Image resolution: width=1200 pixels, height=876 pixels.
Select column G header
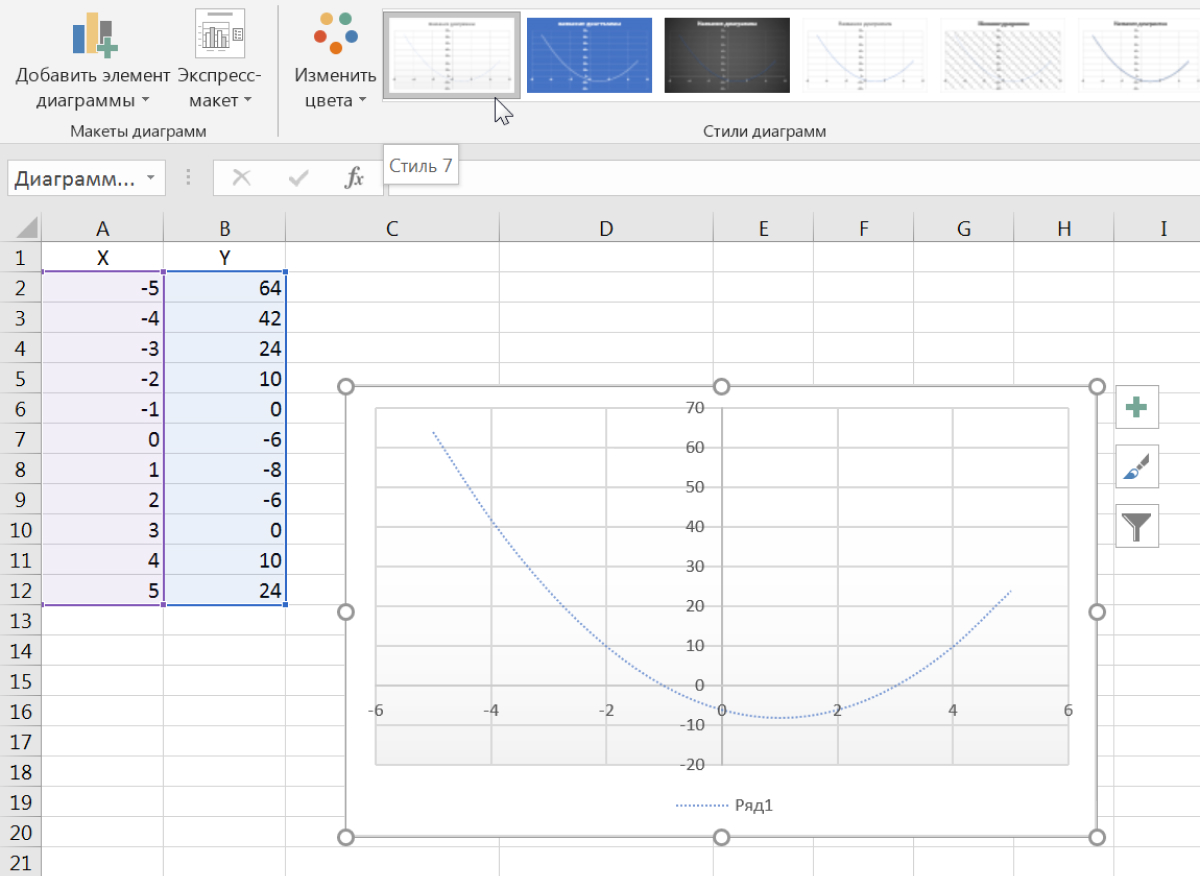click(x=963, y=228)
